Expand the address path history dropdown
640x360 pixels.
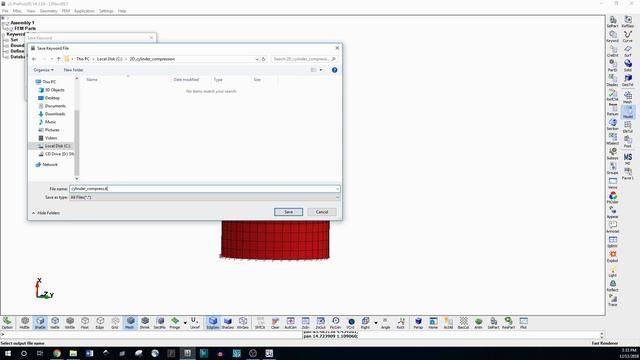tap(257, 59)
